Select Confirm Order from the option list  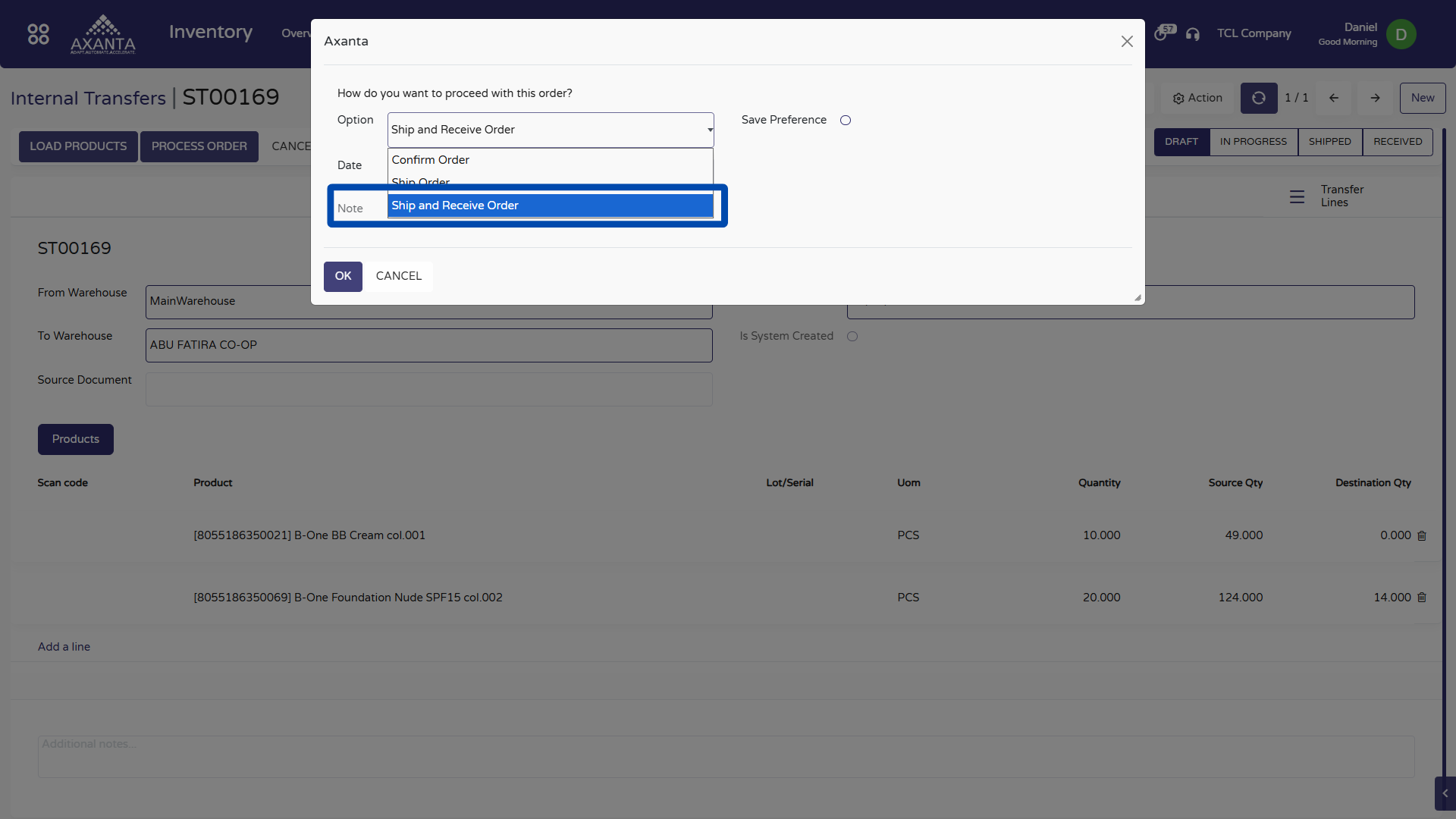coord(430,160)
